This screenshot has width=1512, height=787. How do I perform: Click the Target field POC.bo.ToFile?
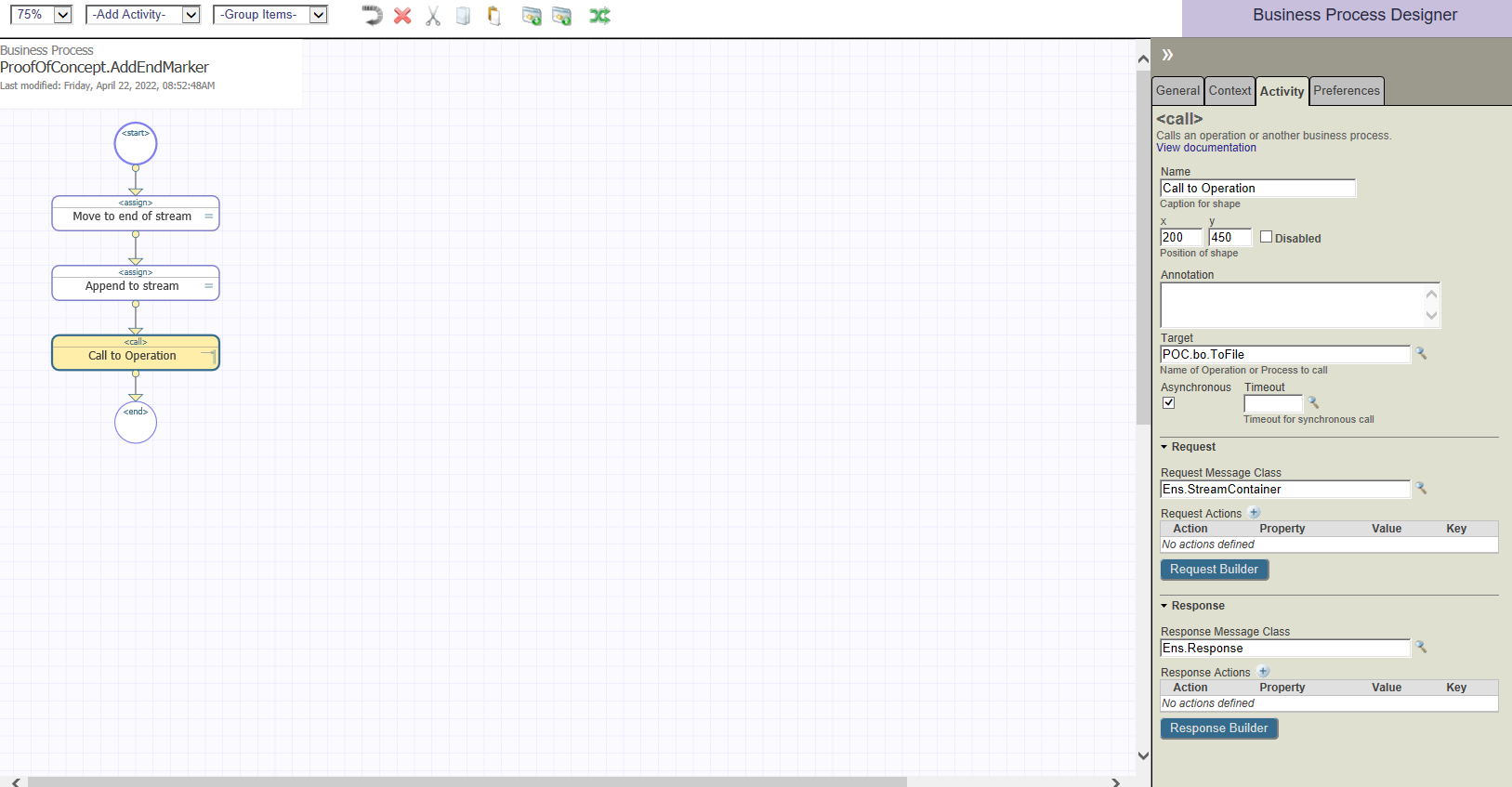click(x=1285, y=354)
